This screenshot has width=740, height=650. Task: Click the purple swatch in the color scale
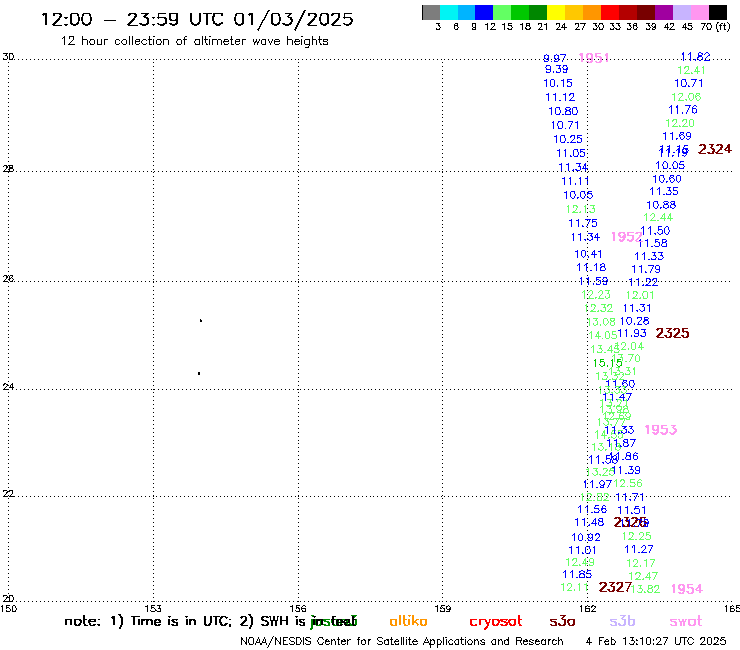click(x=664, y=12)
